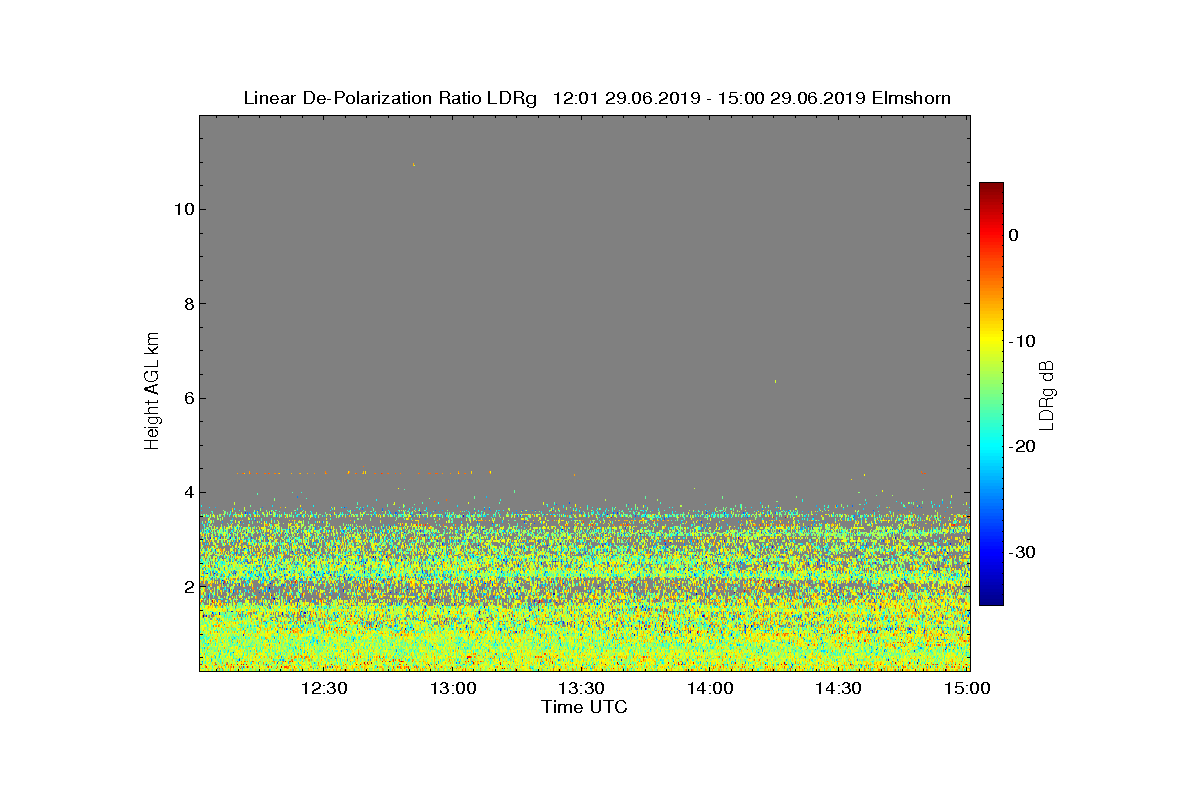The height and width of the screenshot is (800, 1200).
Task: Click the 13:30 time tick label
Action: (581, 688)
